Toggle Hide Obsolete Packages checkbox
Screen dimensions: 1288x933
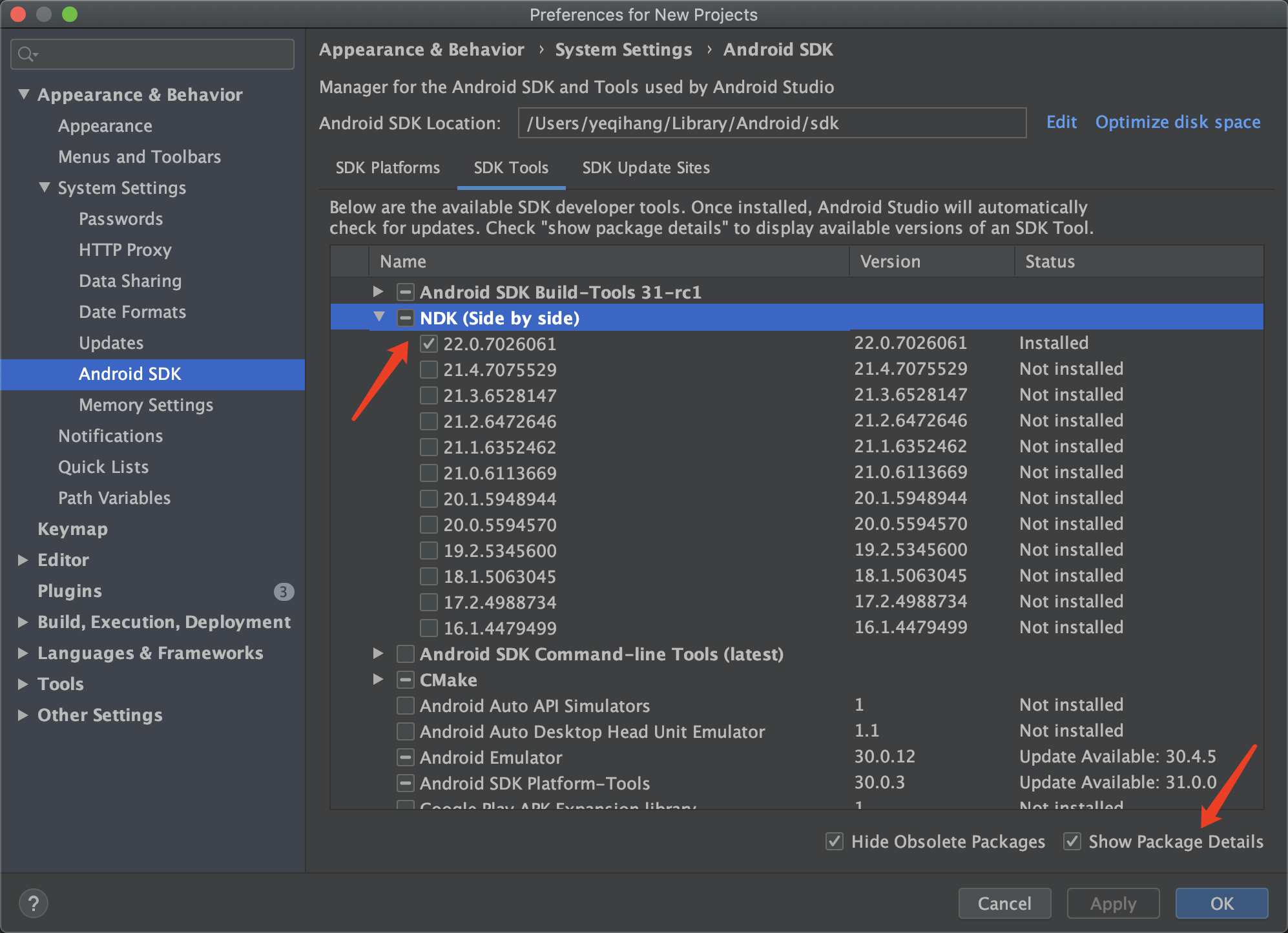835,841
